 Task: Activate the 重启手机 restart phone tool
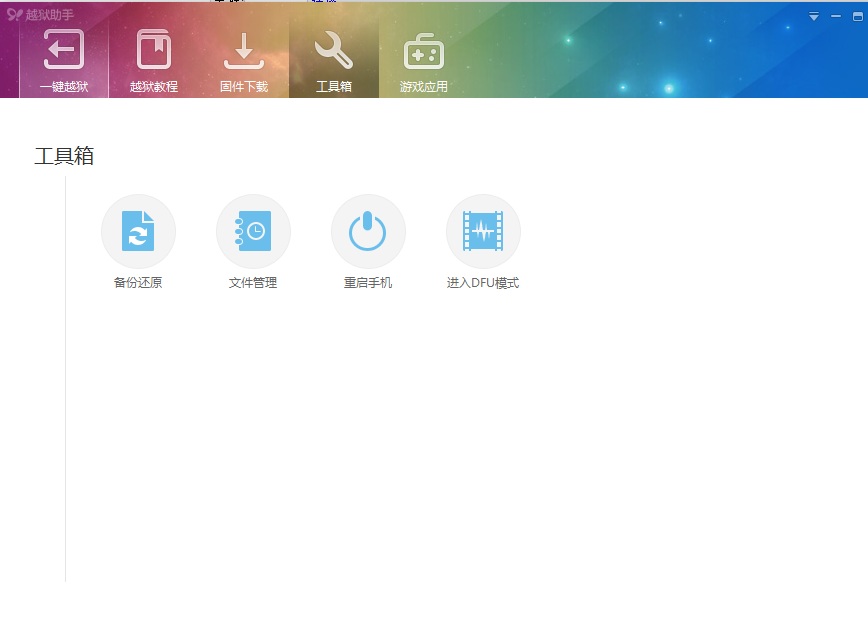click(368, 229)
